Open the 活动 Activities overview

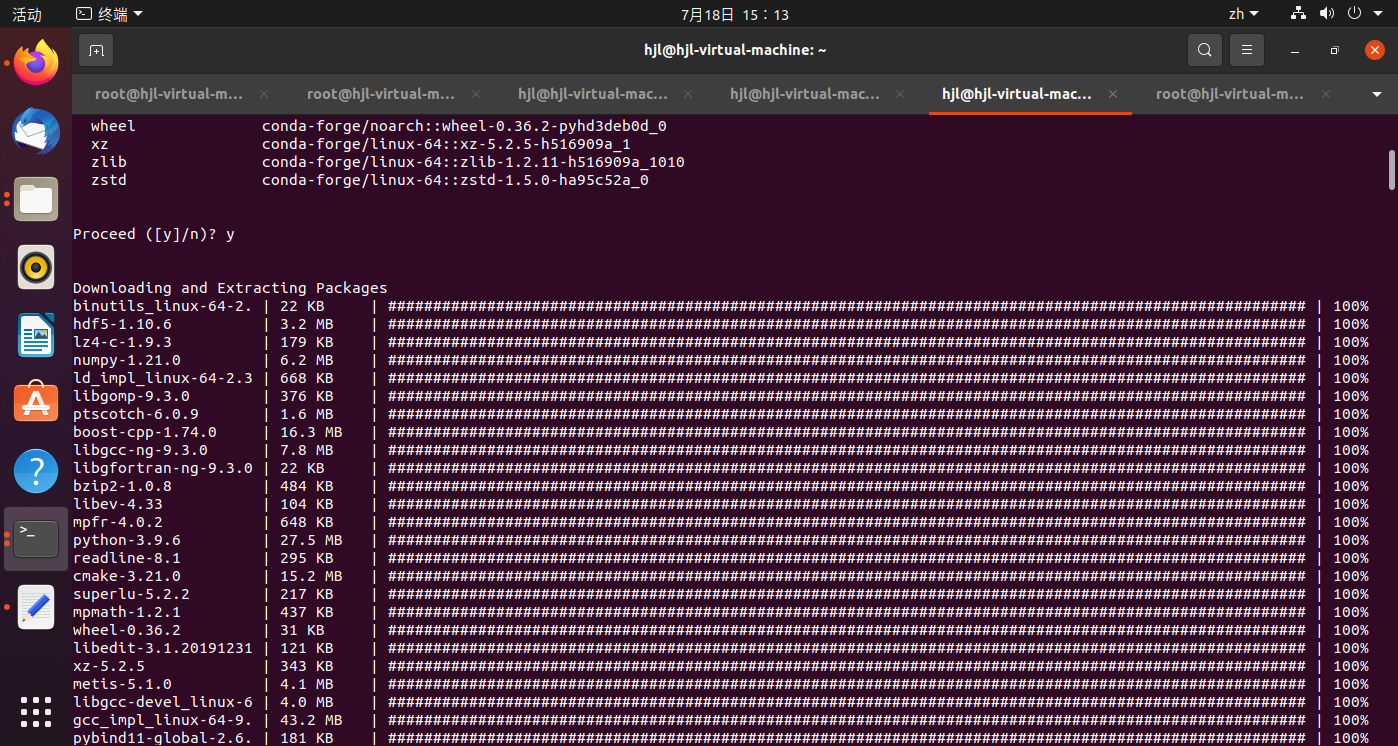(x=25, y=13)
